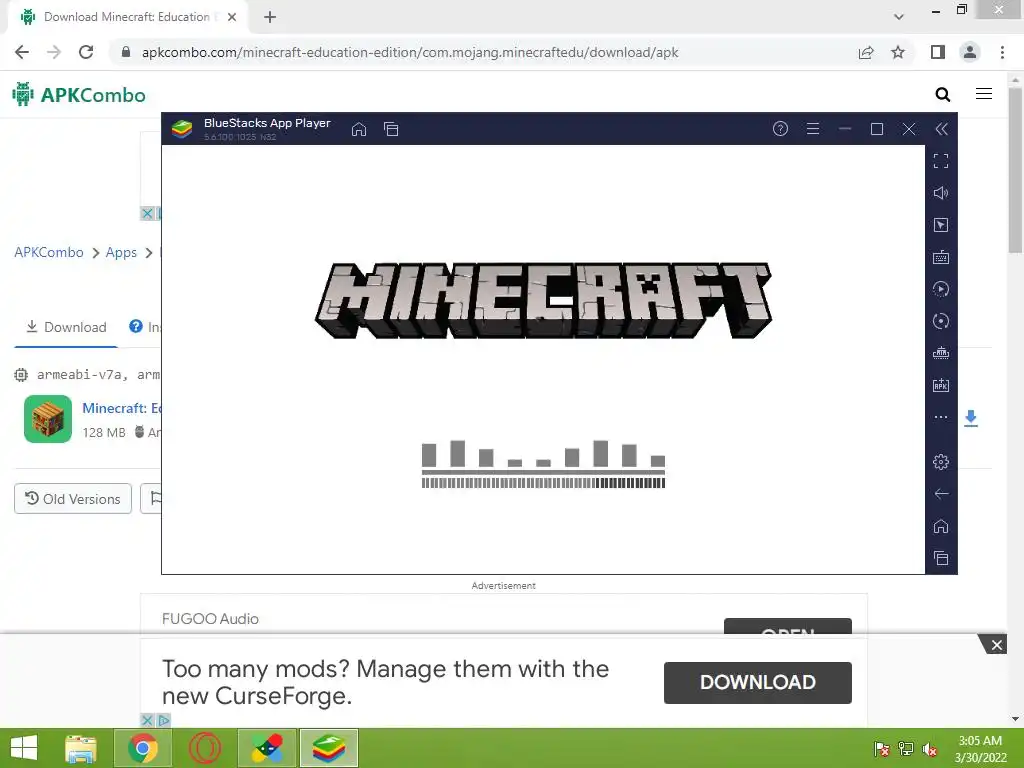
Task: Open Chrome three-dot menu
Action: tap(1002, 52)
